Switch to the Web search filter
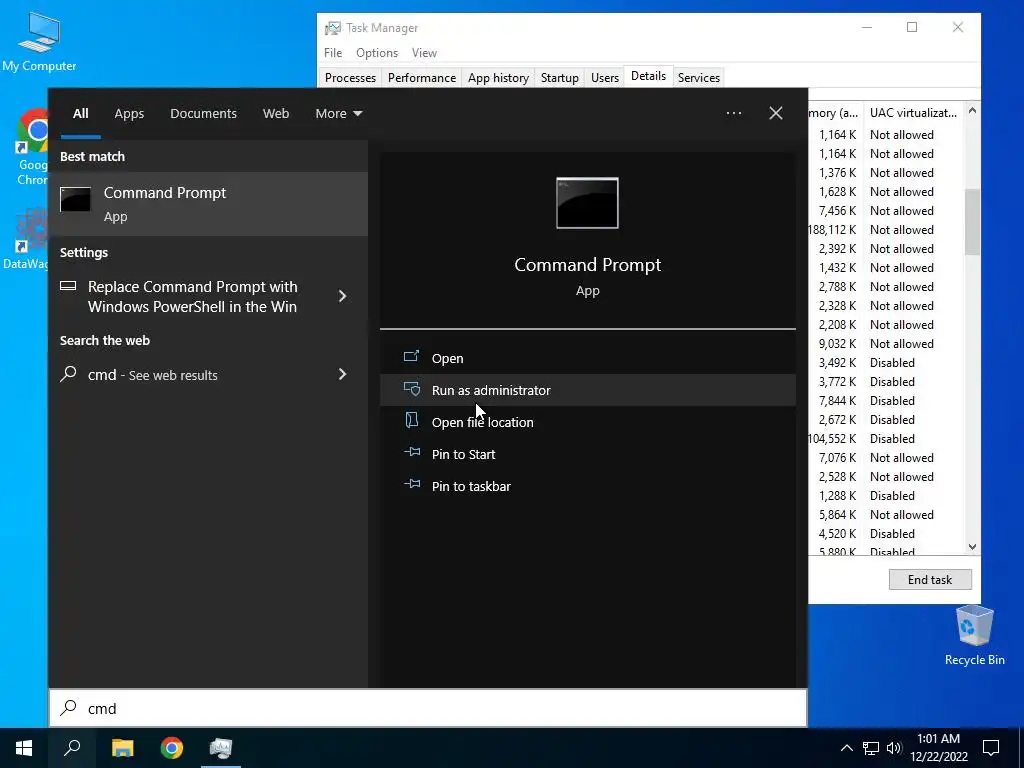The image size is (1024, 768). (276, 114)
